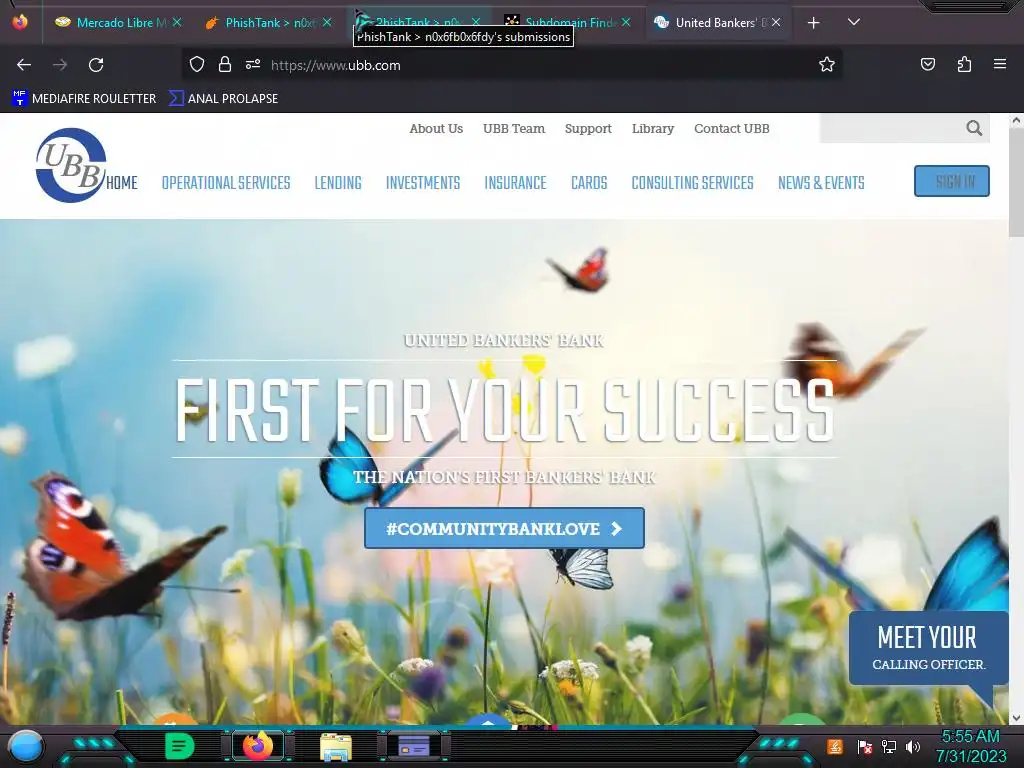Click the page vertical scrollbar thumb
This screenshot has width=1024, height=768.
point(1016,183)
